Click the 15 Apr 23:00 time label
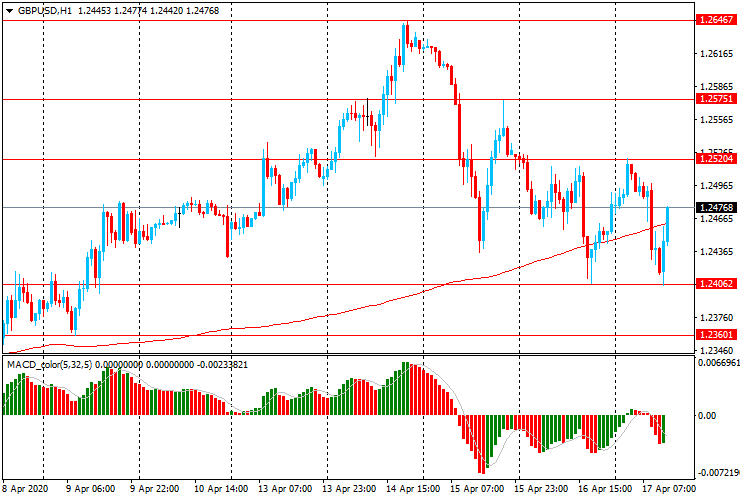 click(541, 488)
